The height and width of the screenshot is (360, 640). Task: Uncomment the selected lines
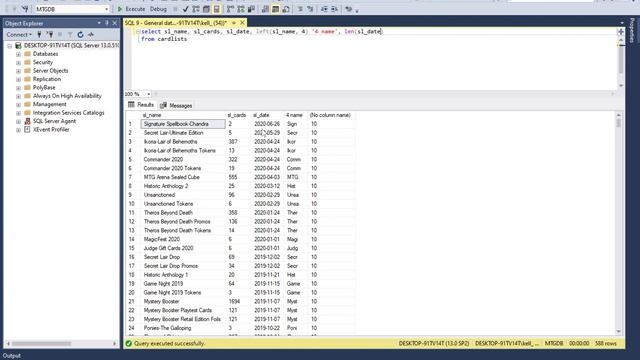tap(310, 9)
